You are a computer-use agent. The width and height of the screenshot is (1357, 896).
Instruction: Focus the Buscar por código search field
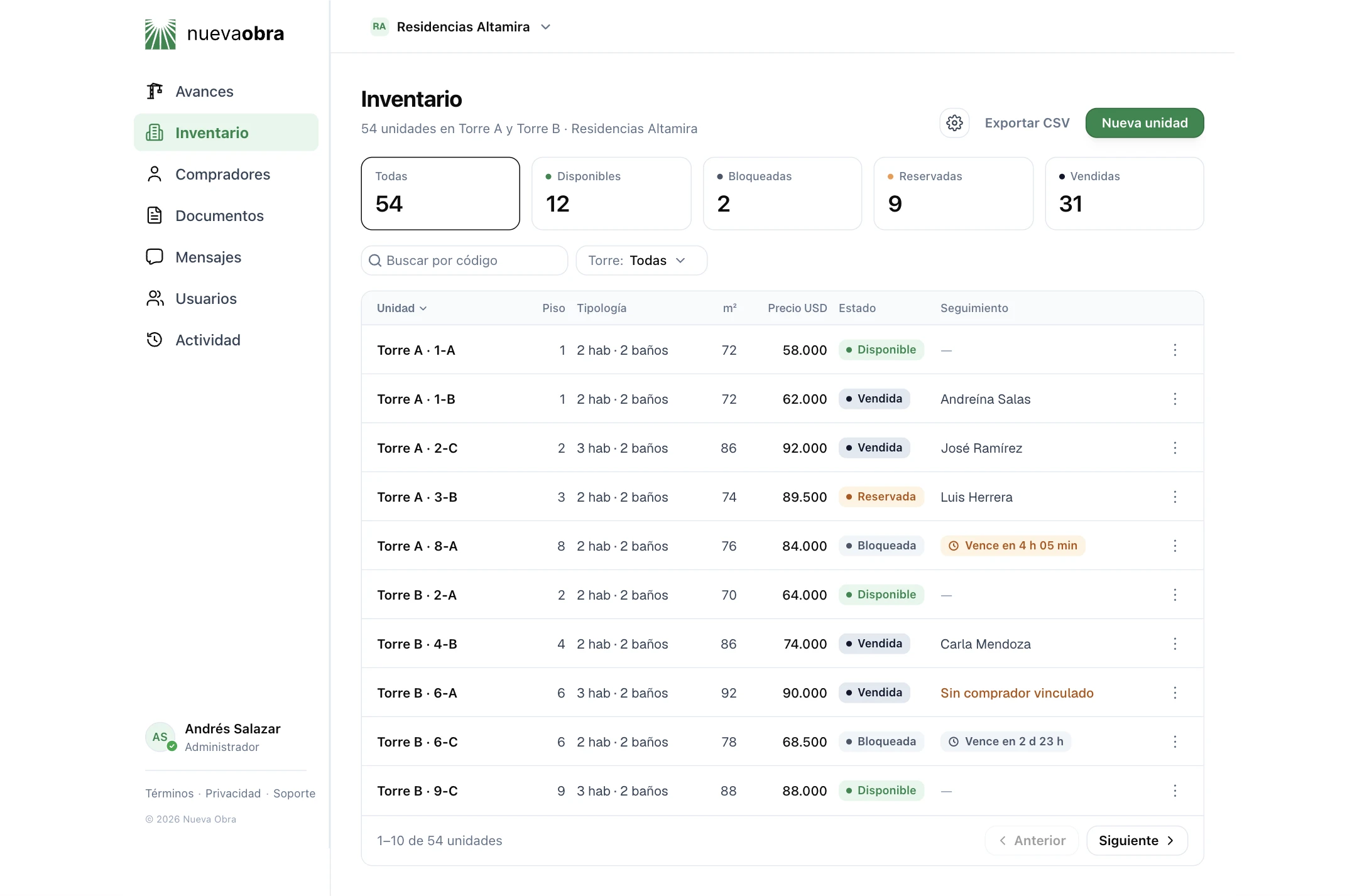pyautogui.click(x=464, y=261)
